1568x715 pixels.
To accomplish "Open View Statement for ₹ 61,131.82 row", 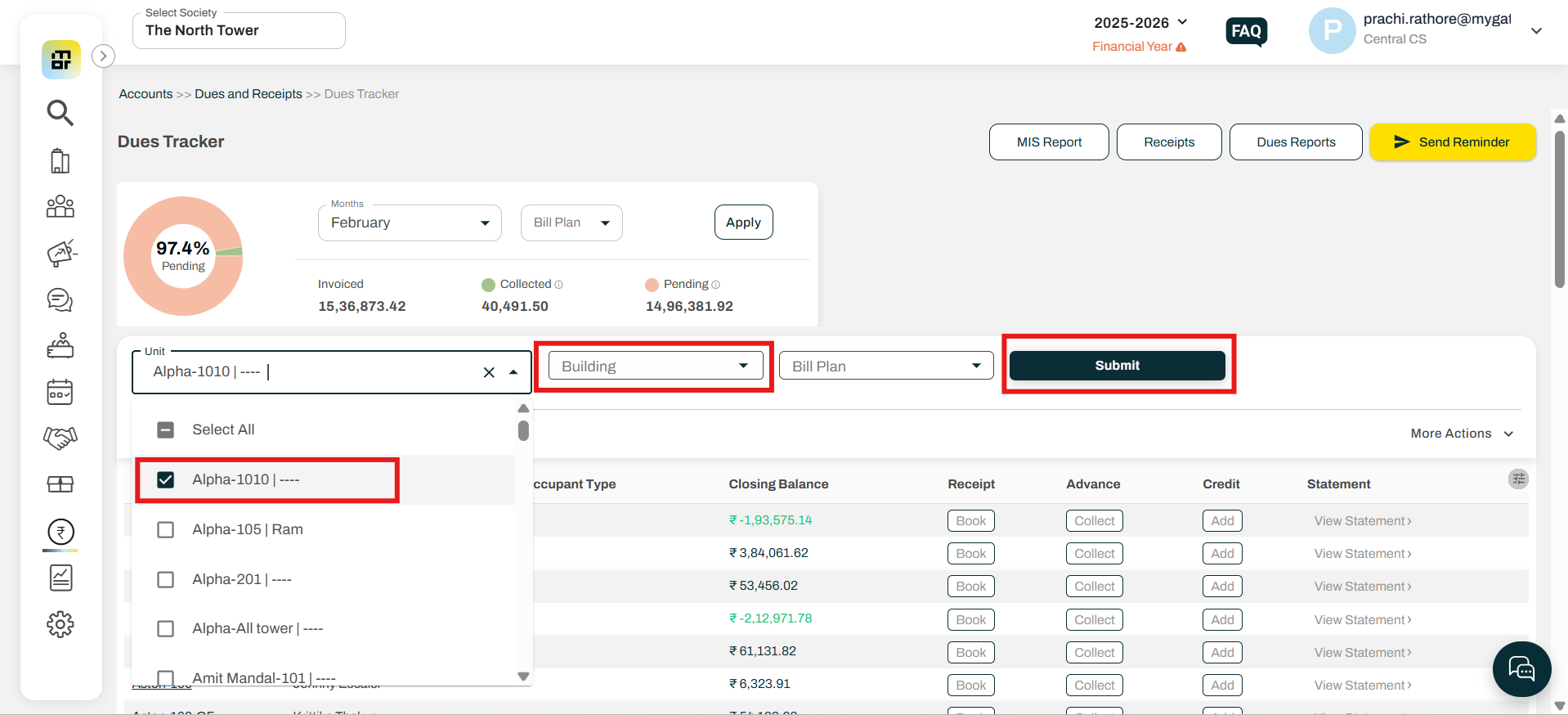I will (1363, 653).
